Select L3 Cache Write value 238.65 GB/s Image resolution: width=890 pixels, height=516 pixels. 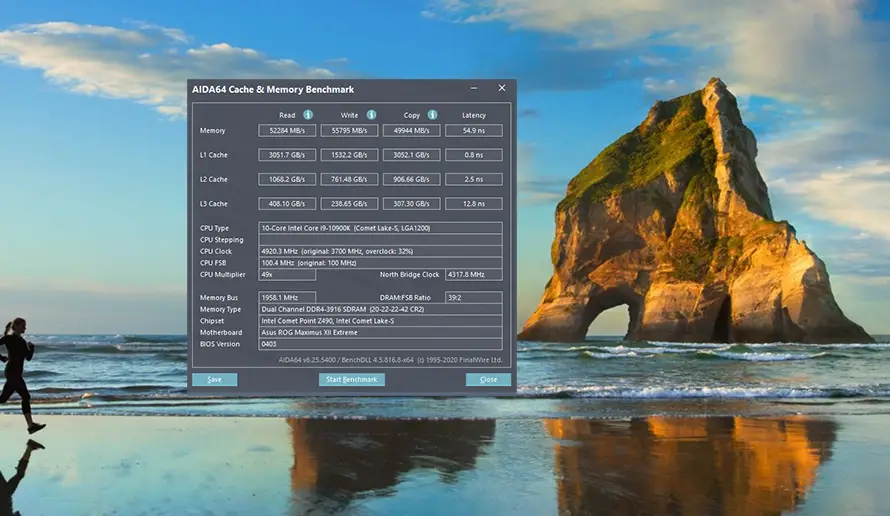[x=349, y=204]
